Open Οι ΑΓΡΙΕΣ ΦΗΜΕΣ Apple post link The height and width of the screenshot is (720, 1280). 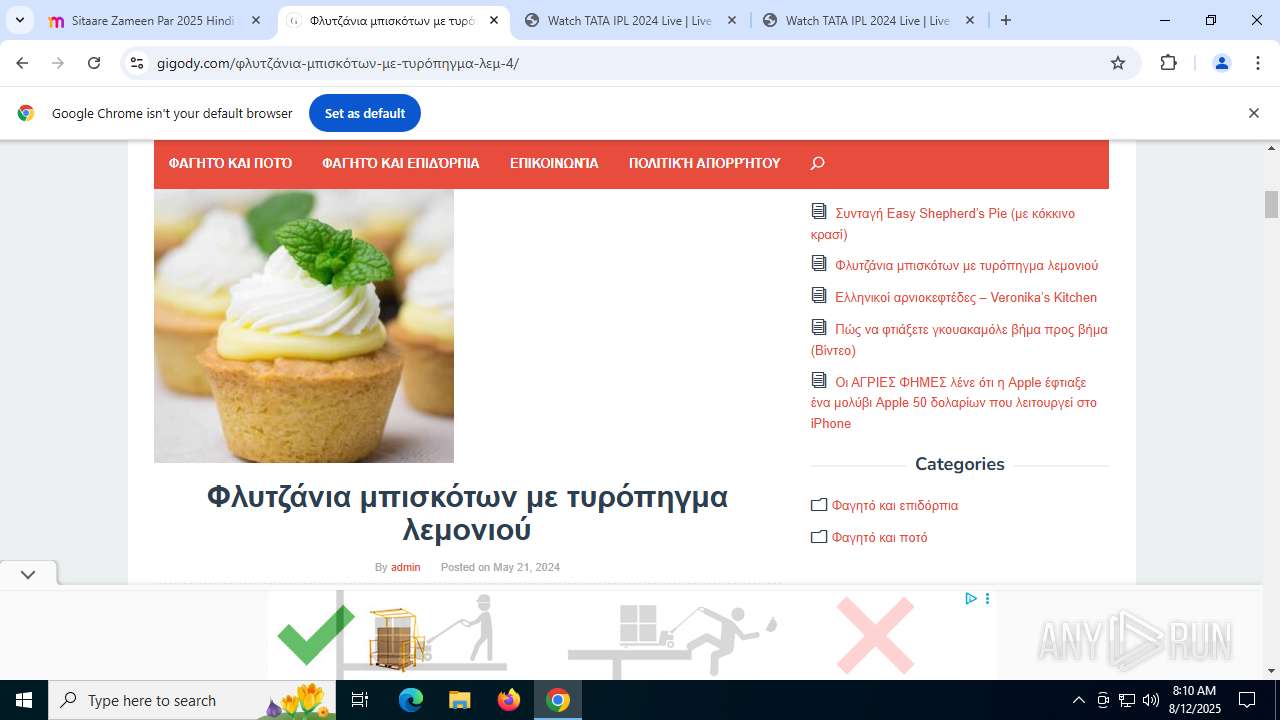(954, 402)
